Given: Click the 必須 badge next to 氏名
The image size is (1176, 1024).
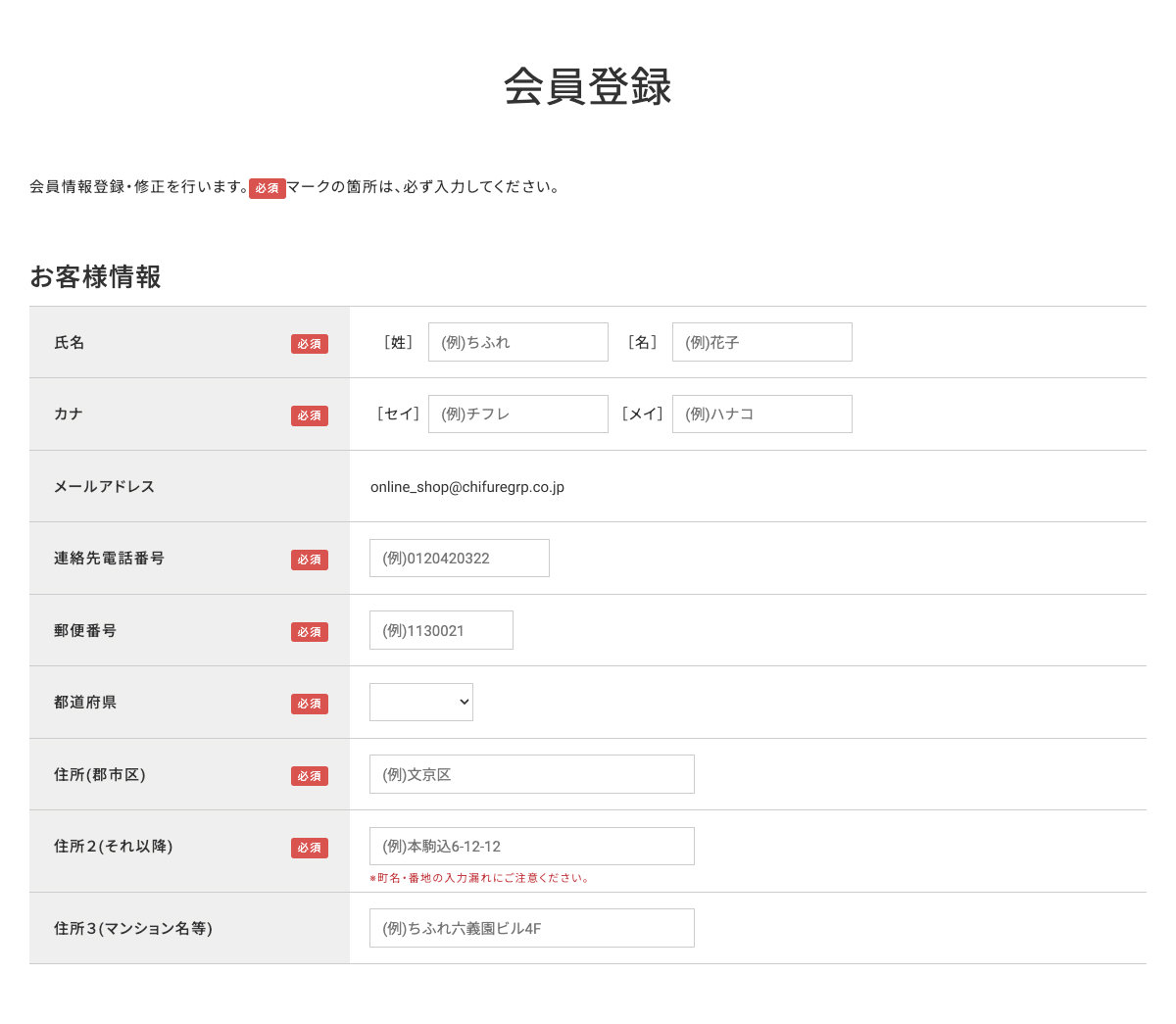Looking at the screenshot, I should click(x=310, y=344).
